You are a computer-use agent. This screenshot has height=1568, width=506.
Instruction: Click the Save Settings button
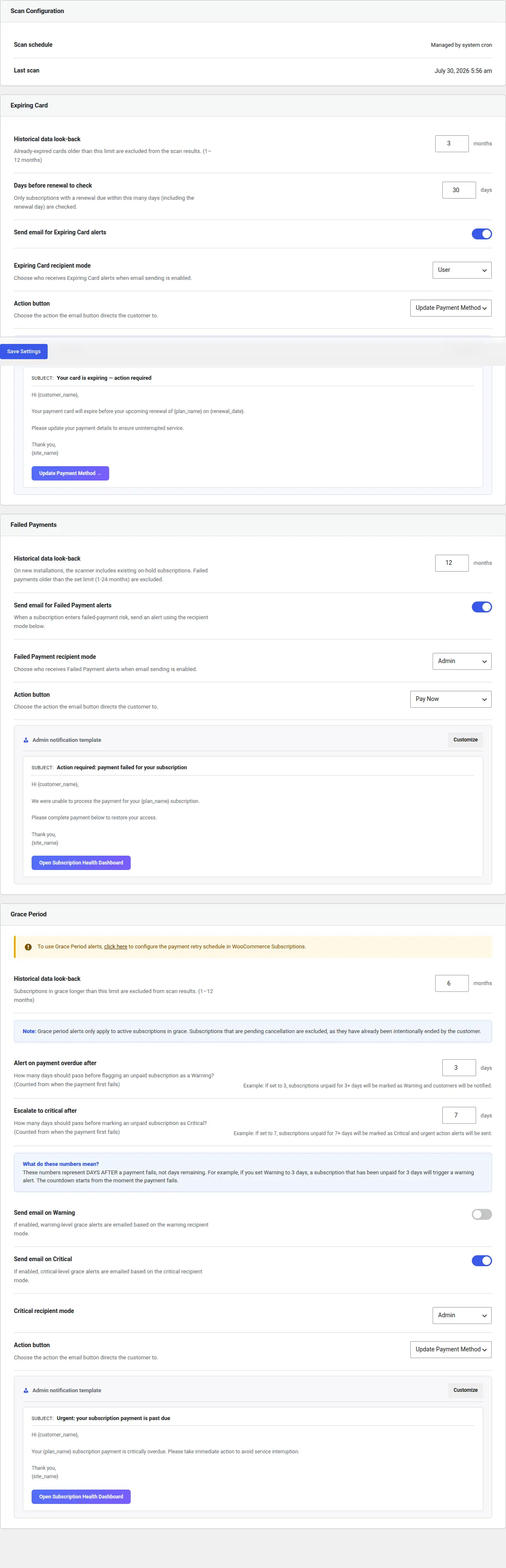(24, 351)
